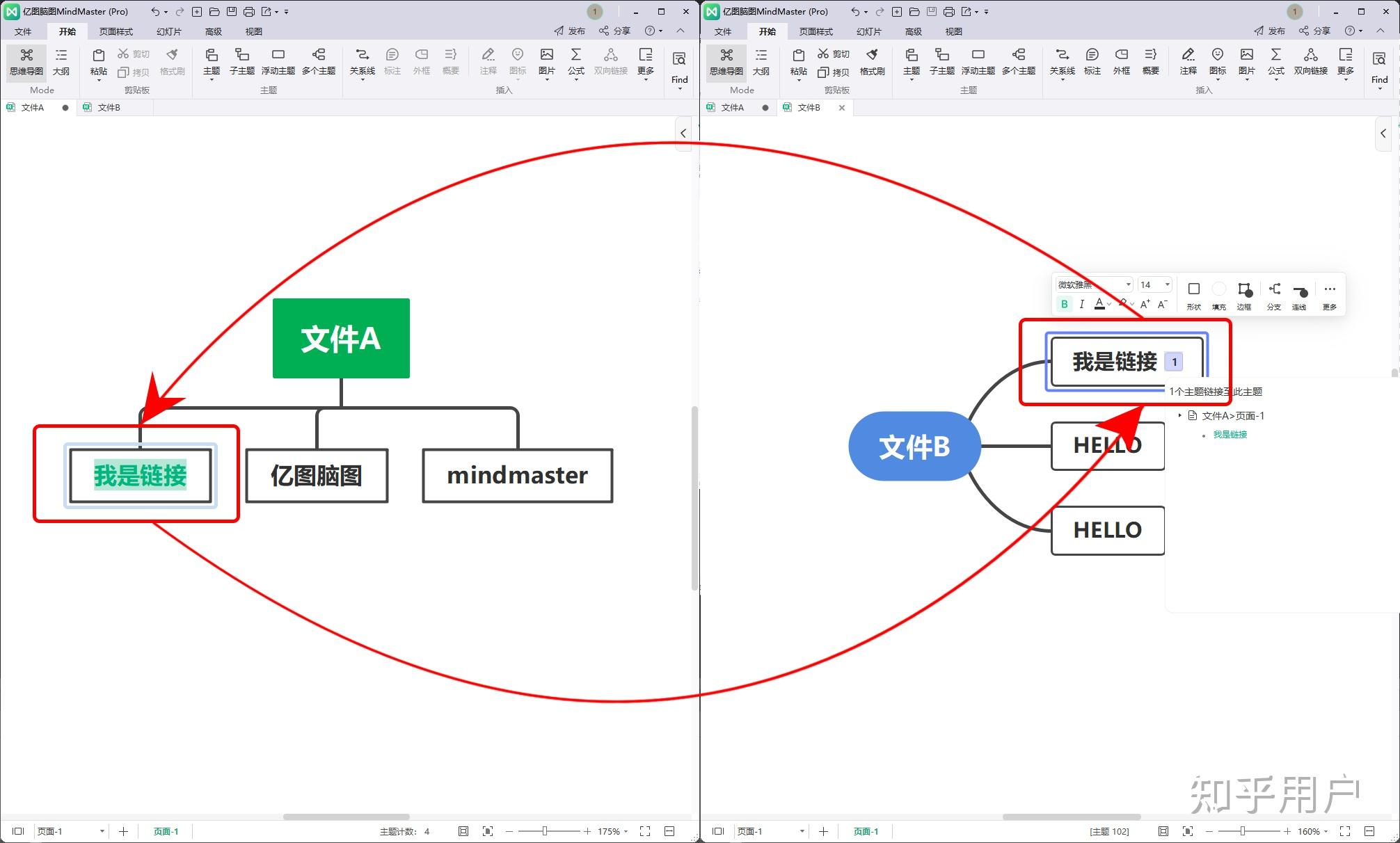The height and width of the screenshot is (843, 1400).
Task: Click the 分支 branch icon in floating toolbar
Action: pyautogui.click(x=1274, y=294)
